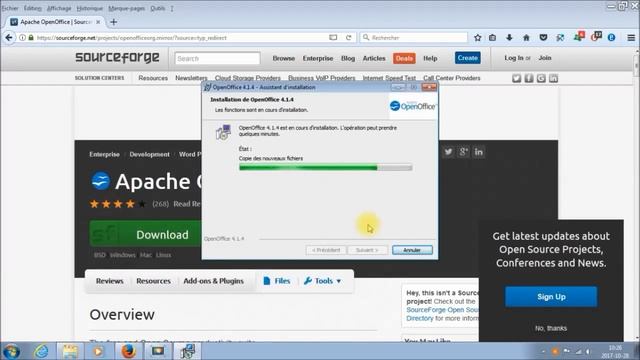Screen dimensions: 640x360
Task: Click the Development category link
Action: (149, 154)
